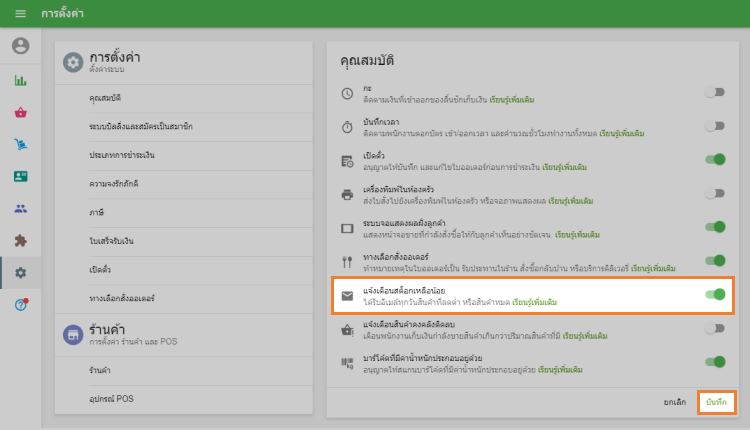Open อุปกรณ์ POS menu item
The height and width of the screenshot is (430, 750).
click(110, 399)
